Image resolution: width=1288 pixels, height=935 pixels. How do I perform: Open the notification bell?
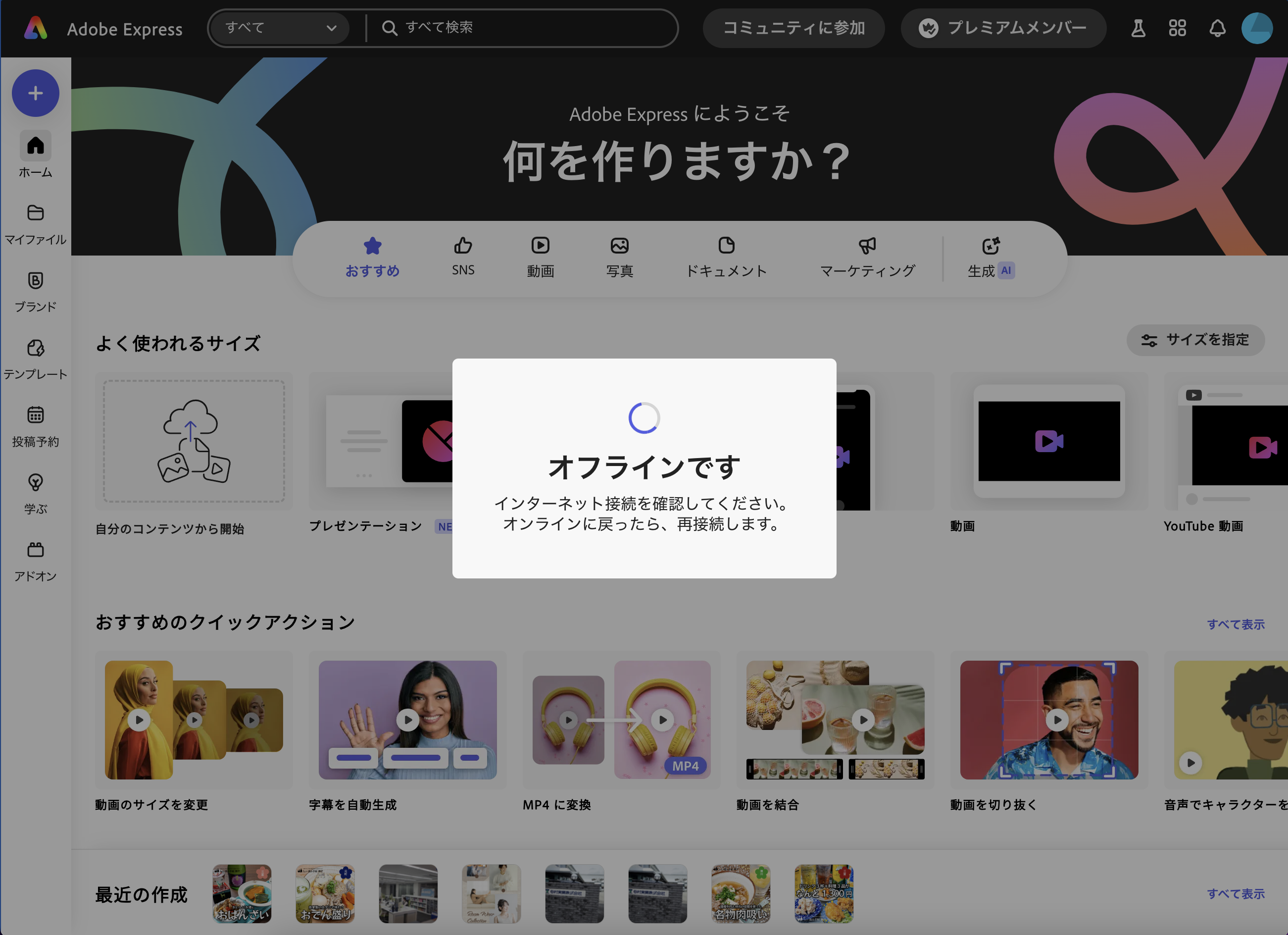[1217, 28]
